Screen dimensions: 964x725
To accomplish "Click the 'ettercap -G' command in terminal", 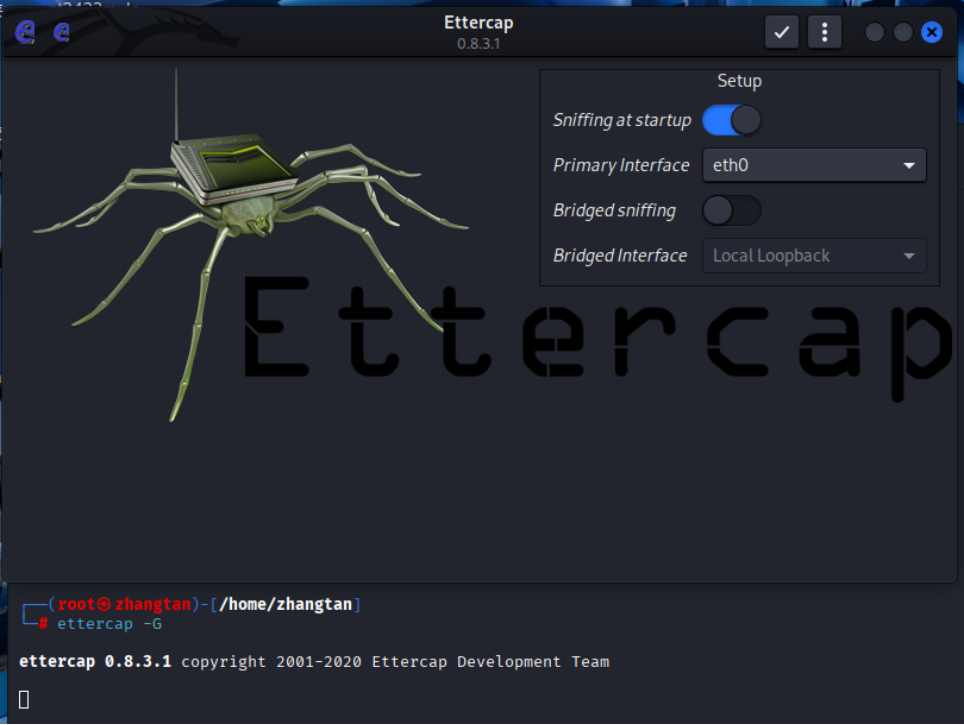I will tap(109, 624).
